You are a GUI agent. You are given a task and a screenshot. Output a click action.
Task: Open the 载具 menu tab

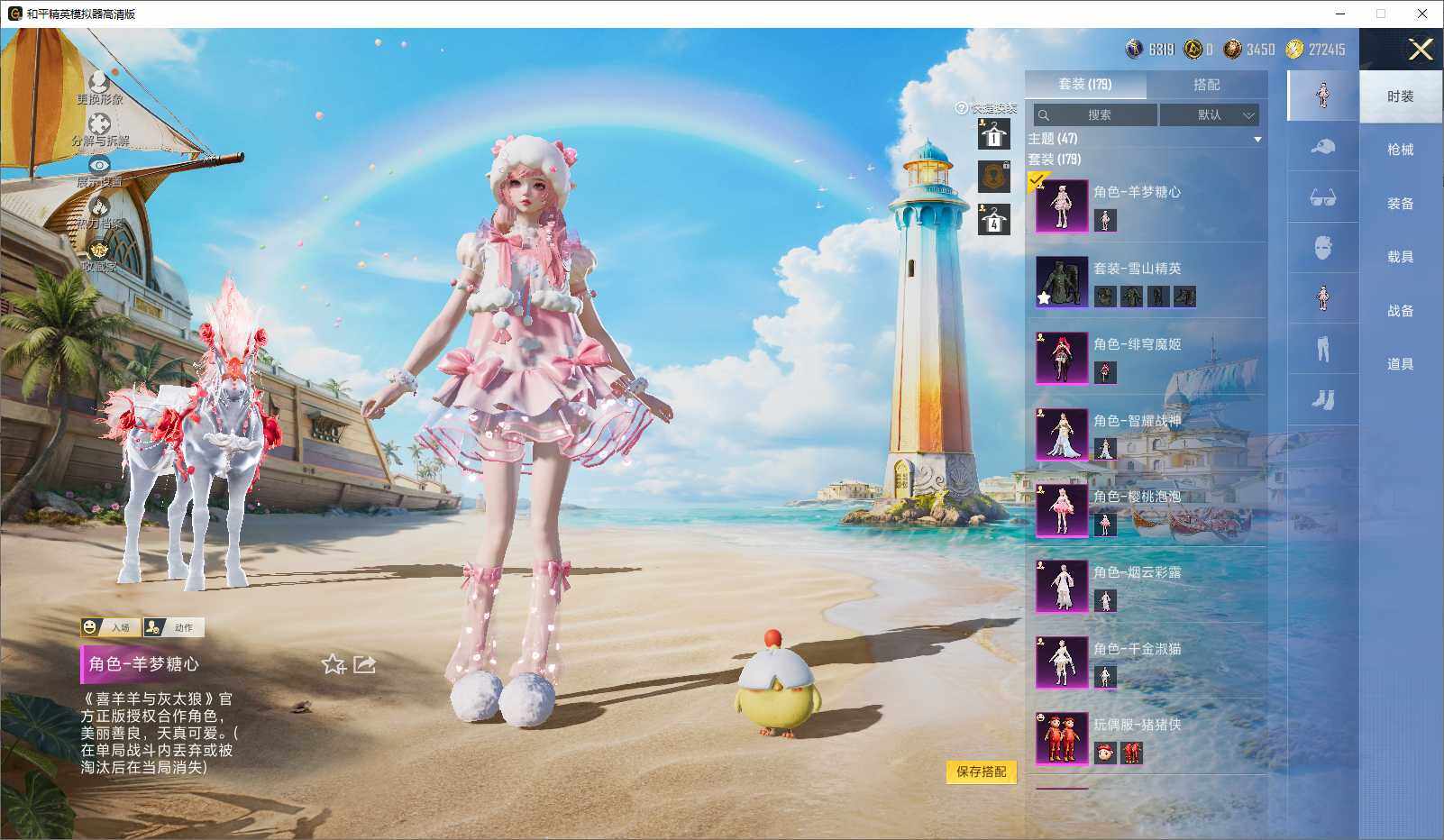1401,257
